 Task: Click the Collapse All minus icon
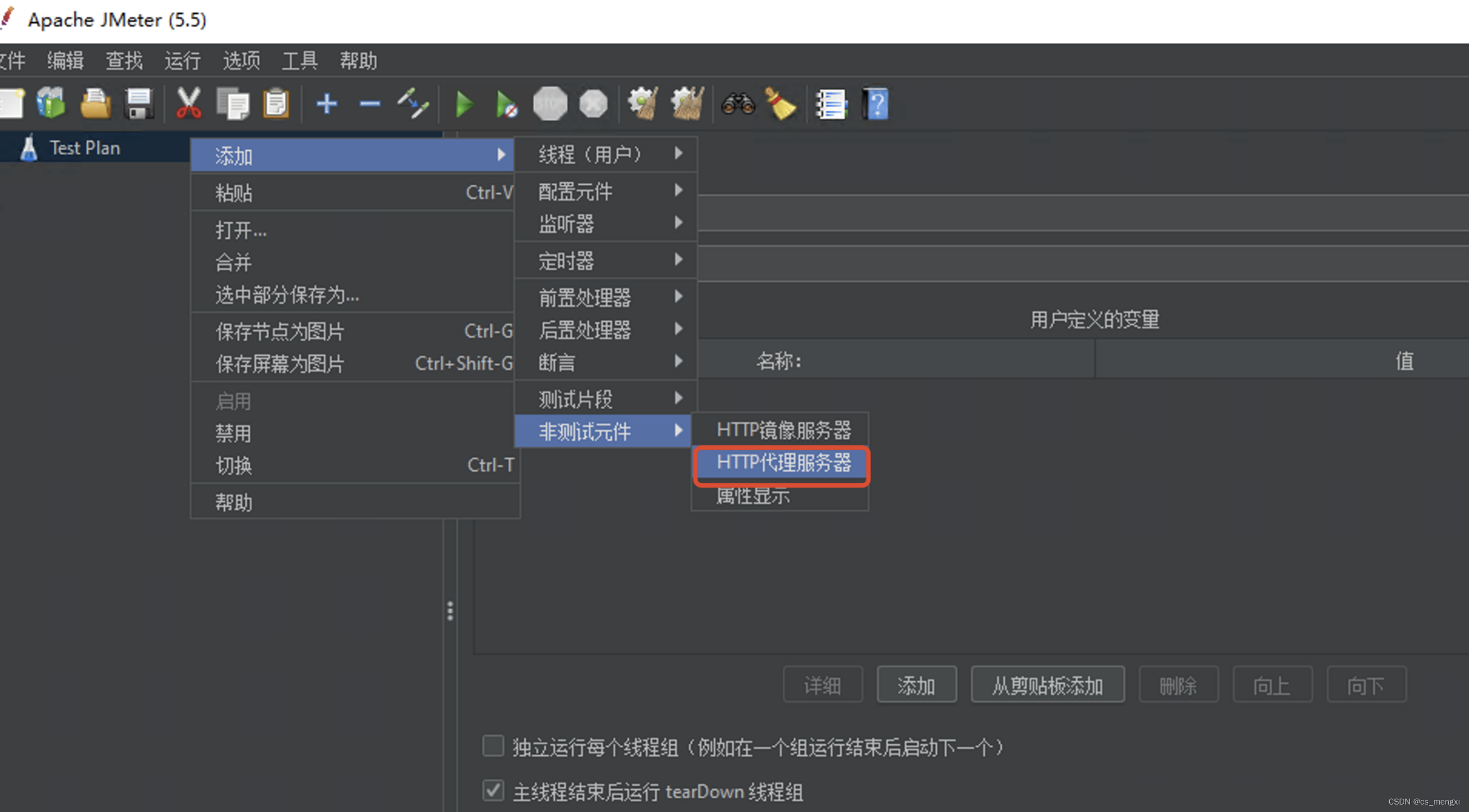coord(370,104)
